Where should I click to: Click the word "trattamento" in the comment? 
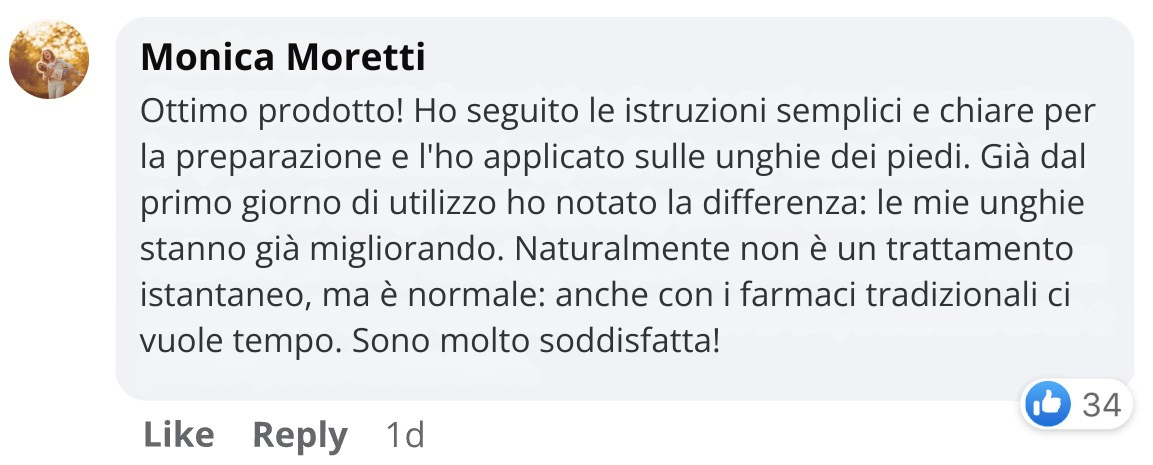tap(979, 249)
